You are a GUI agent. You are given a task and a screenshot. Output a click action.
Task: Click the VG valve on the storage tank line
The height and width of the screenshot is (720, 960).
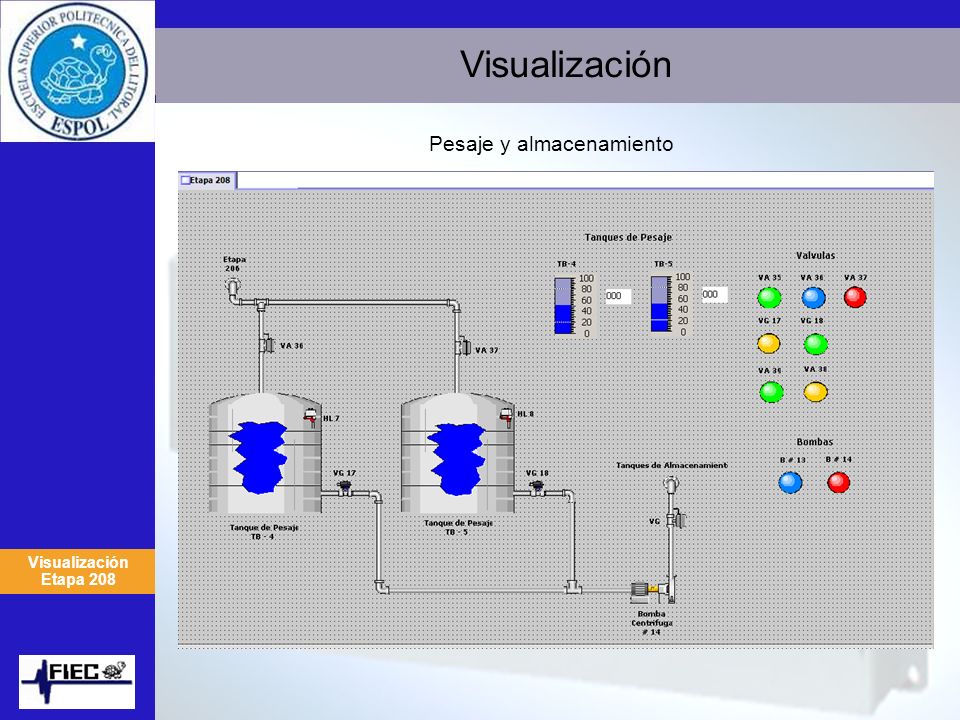click(x=677, y=519)
